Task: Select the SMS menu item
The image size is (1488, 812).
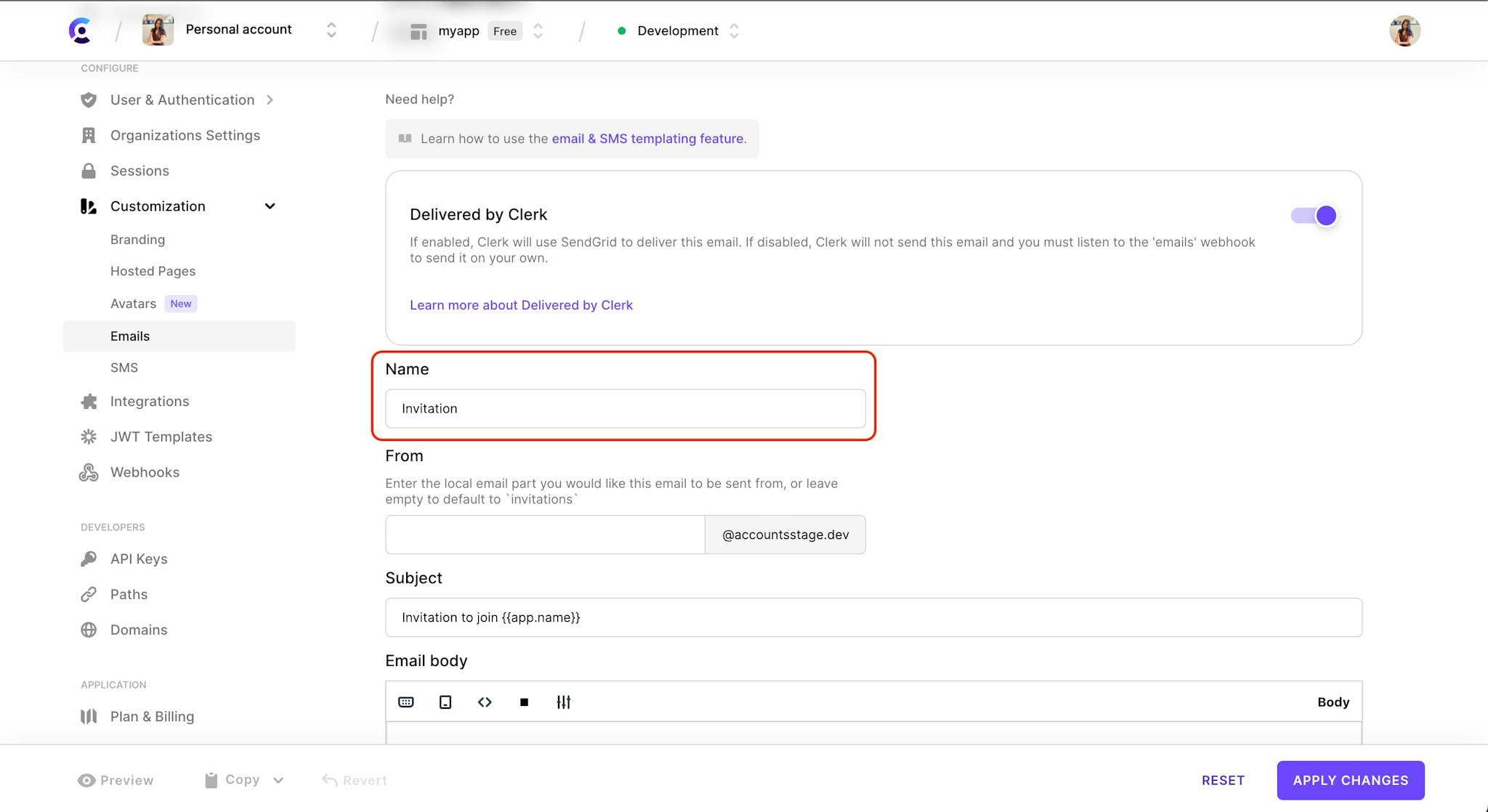Action: tap(123, 367)
